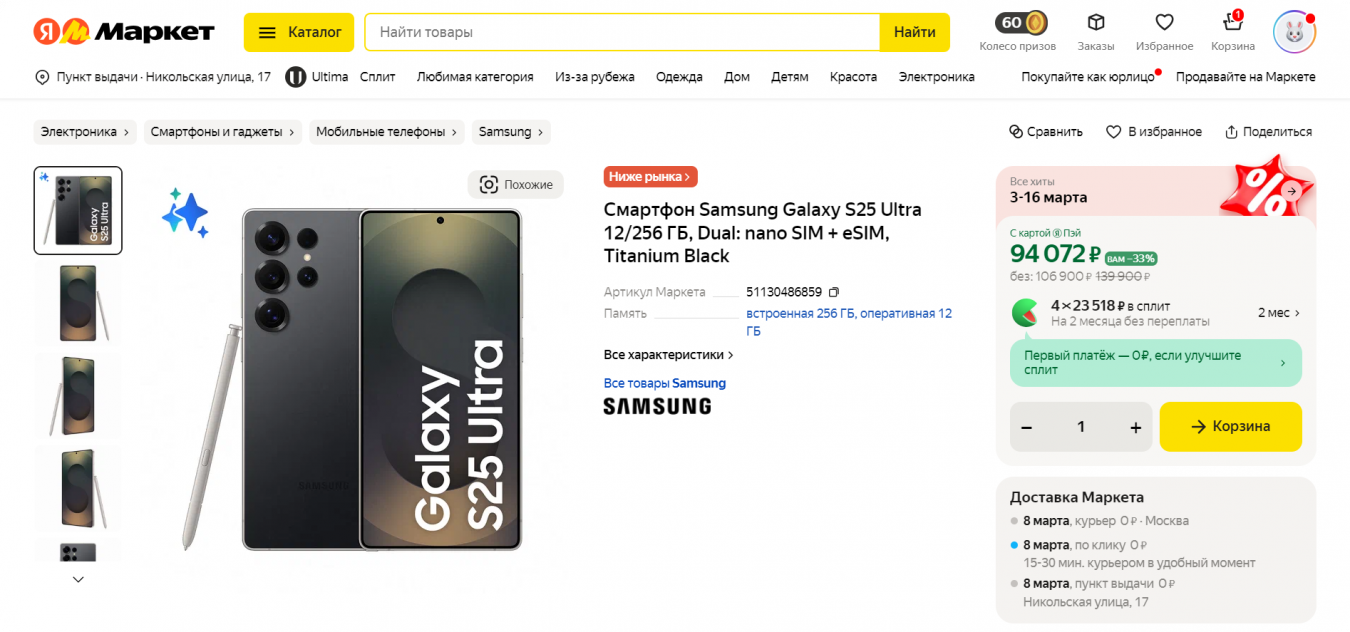Click the Поделиться share icon
Screen dimensions: 1350x632
coord(1231,132)
